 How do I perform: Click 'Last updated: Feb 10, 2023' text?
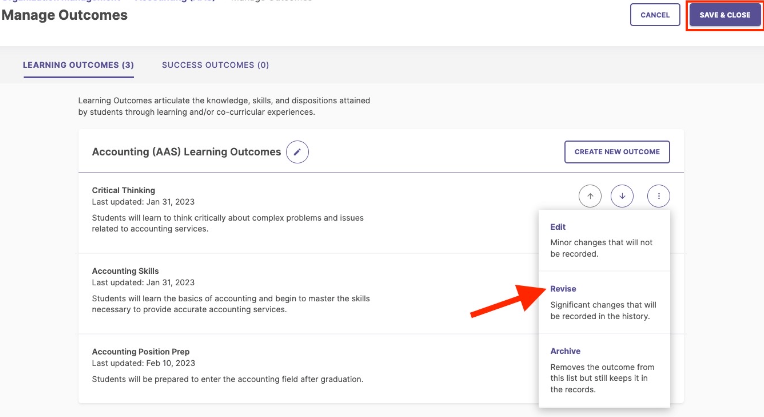point(143,363)
